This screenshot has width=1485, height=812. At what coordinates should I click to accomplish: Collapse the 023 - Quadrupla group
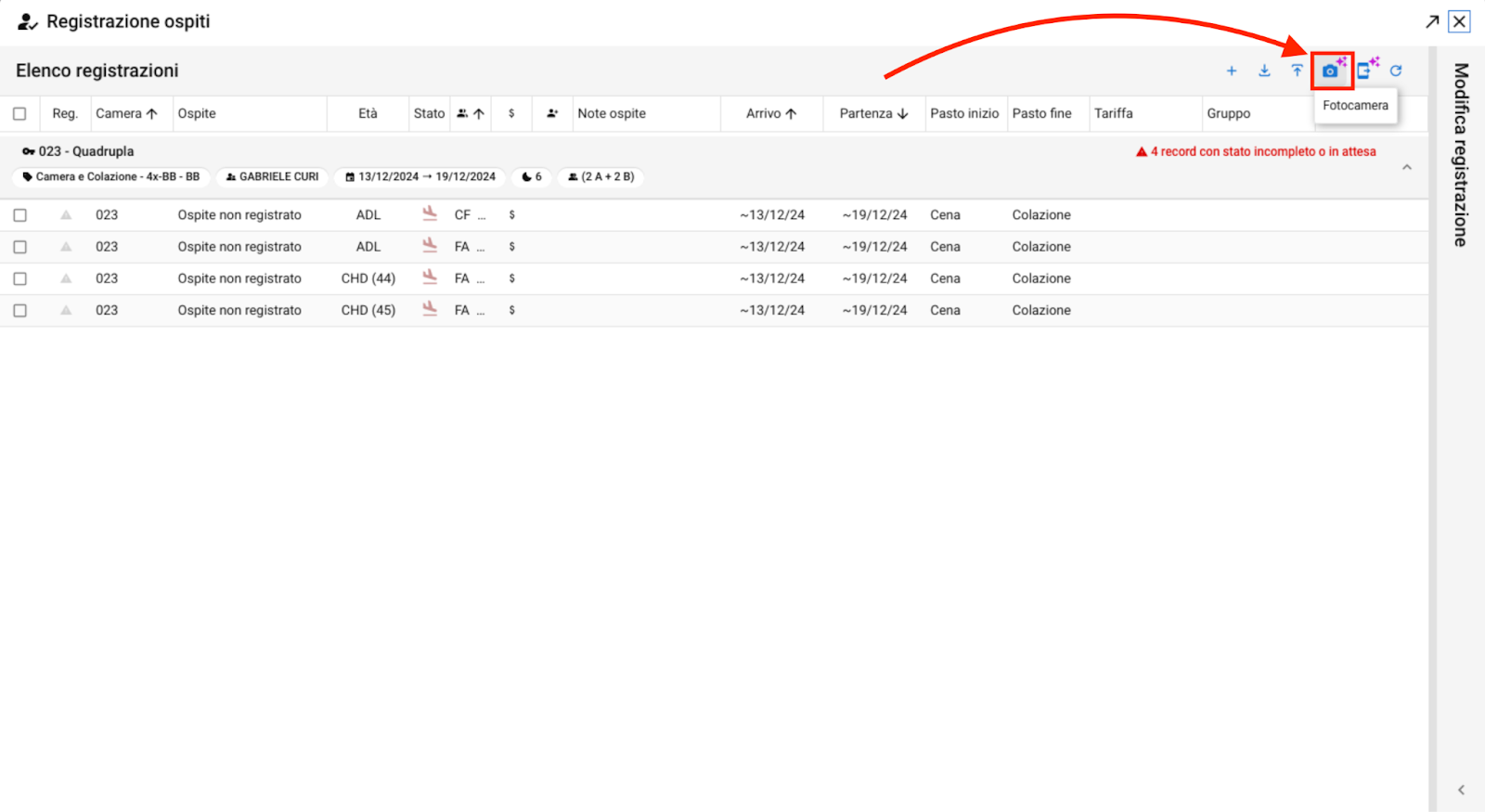(1406, 168)
